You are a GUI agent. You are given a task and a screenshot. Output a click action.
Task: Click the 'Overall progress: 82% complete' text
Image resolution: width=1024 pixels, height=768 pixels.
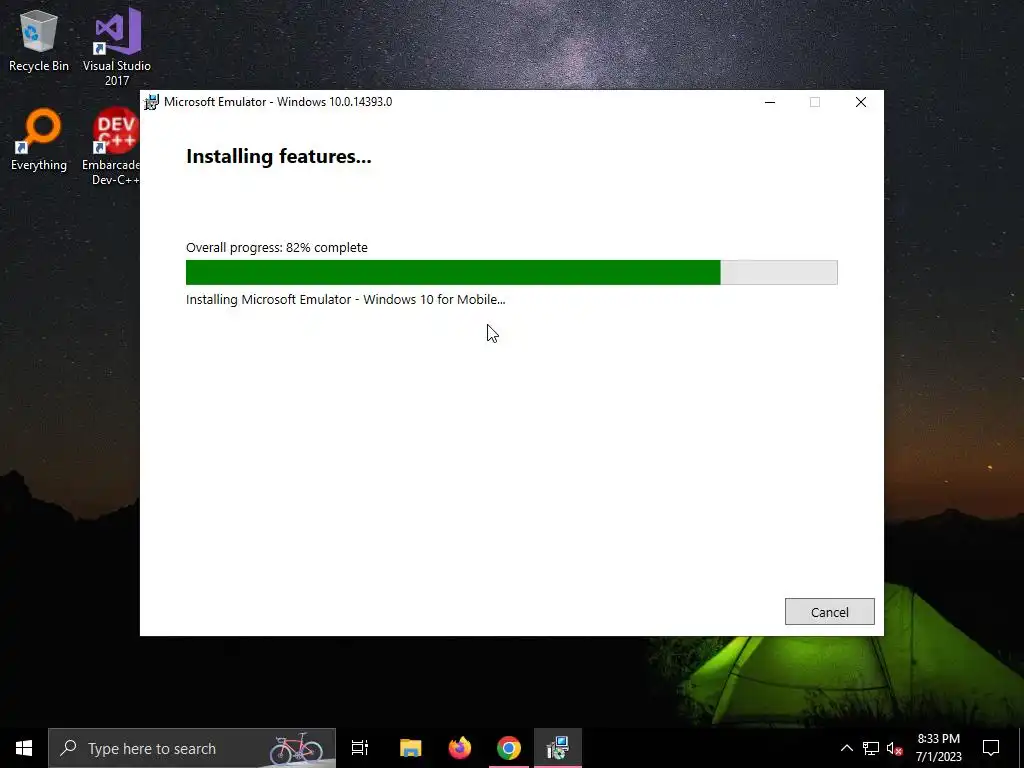coord(277,248)
